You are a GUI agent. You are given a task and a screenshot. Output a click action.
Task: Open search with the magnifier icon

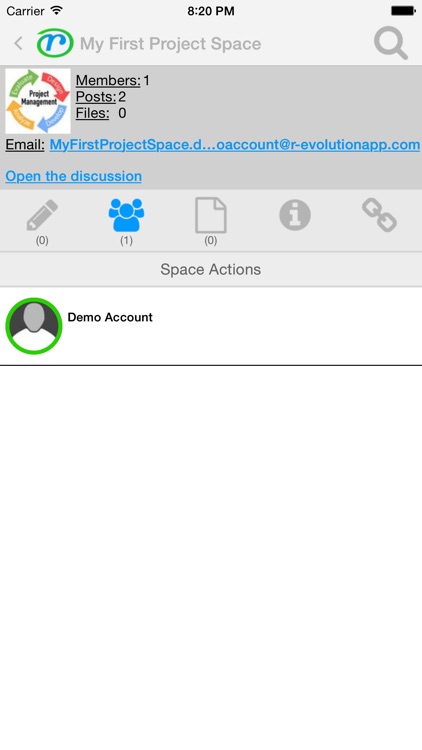[x=391, y=44]
